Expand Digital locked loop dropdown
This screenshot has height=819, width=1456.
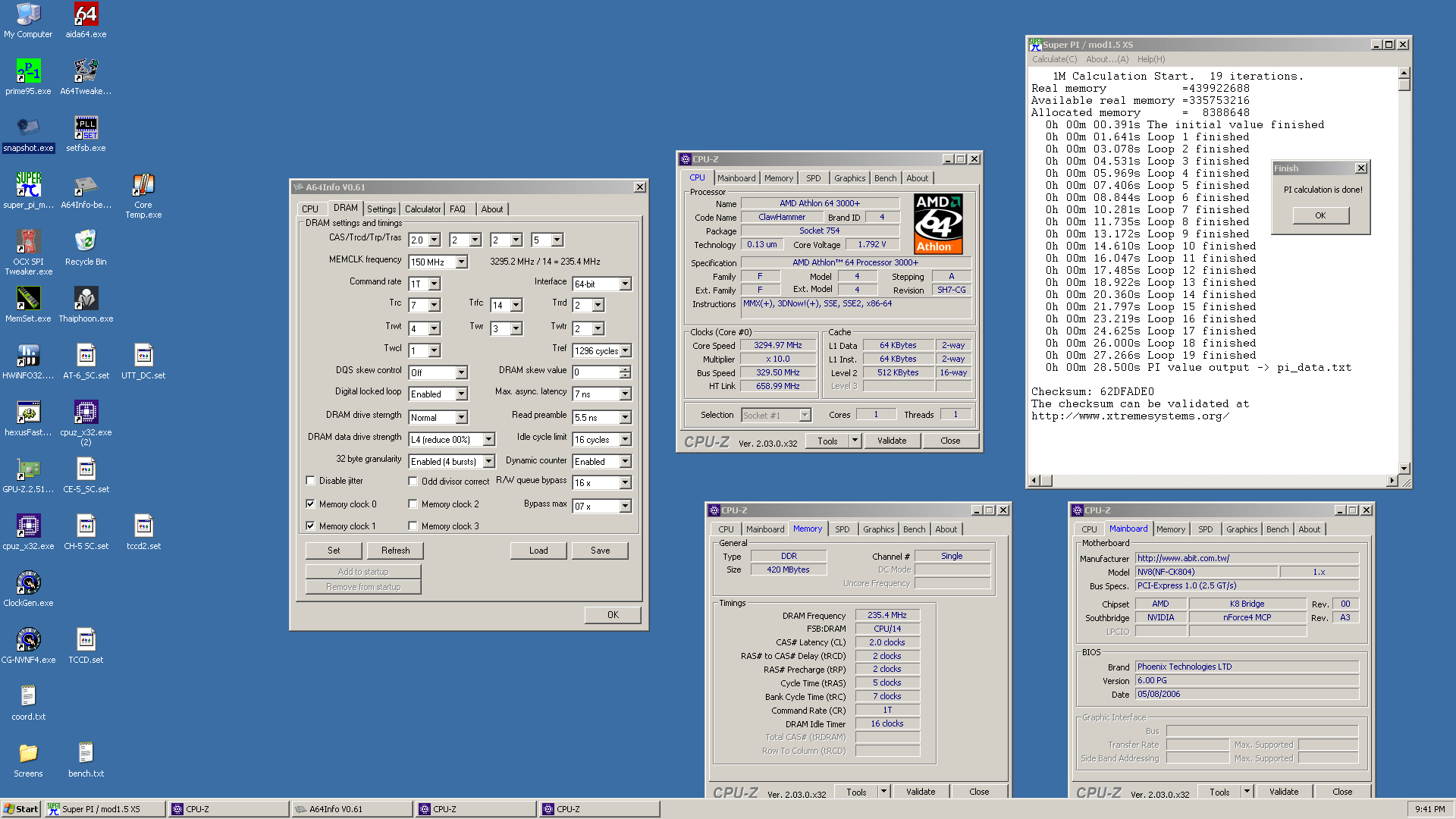pos(461,394)
